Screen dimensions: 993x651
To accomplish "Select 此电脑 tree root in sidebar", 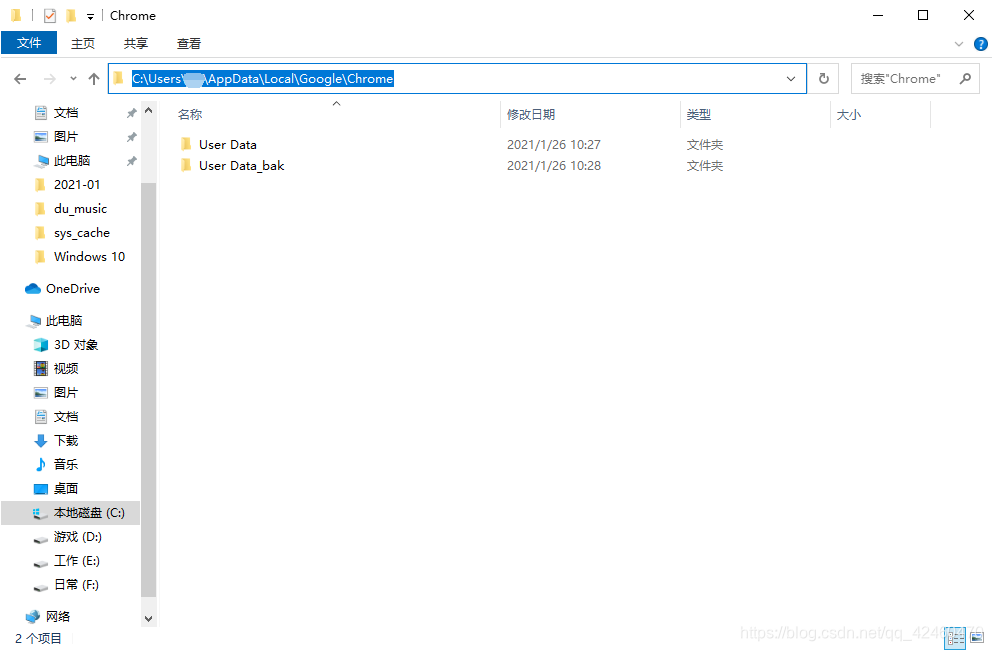I will 64,320.
